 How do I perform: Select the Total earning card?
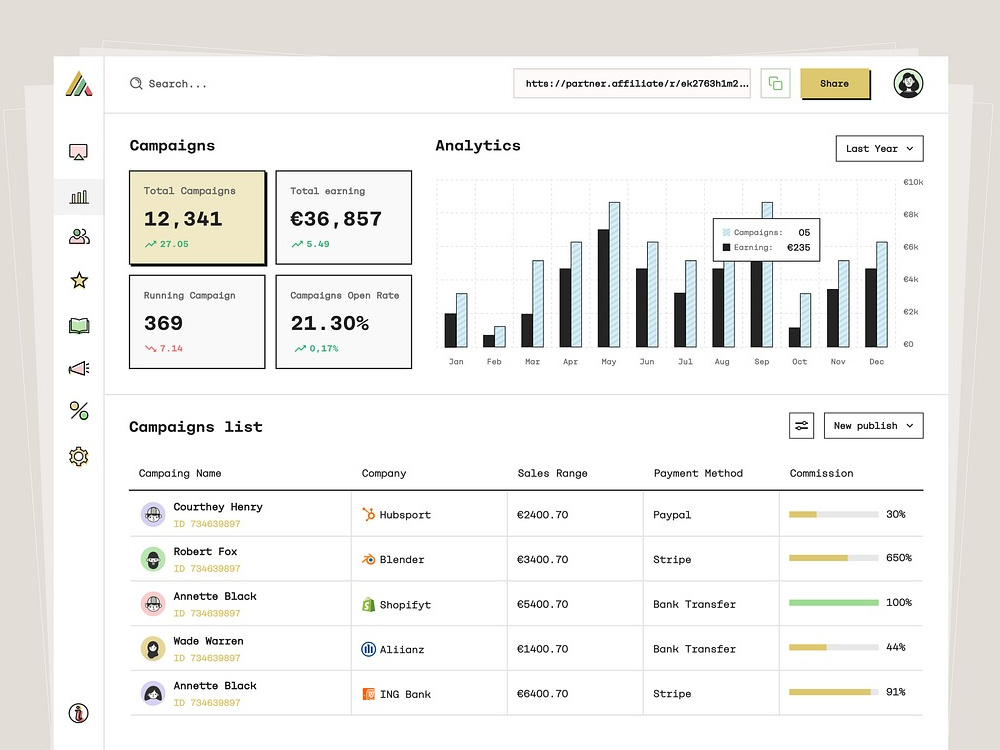click(x=344, y=217)
